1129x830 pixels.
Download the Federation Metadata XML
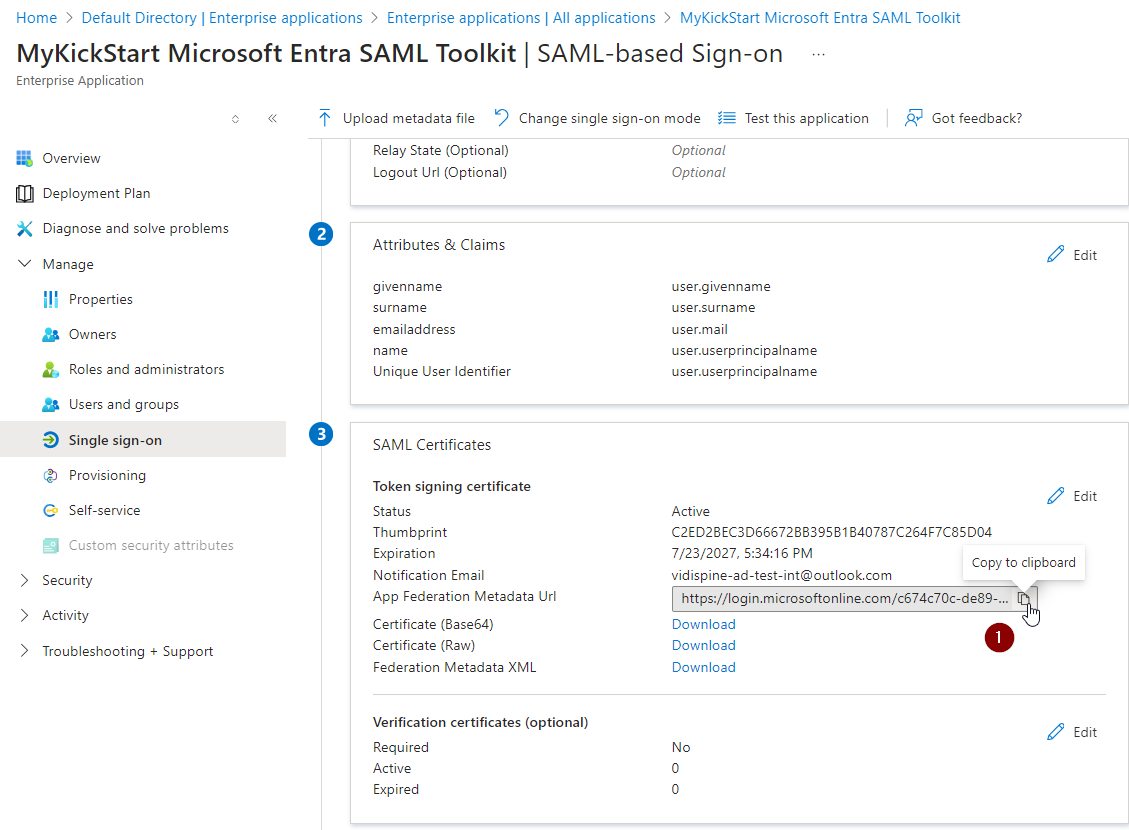703,667
